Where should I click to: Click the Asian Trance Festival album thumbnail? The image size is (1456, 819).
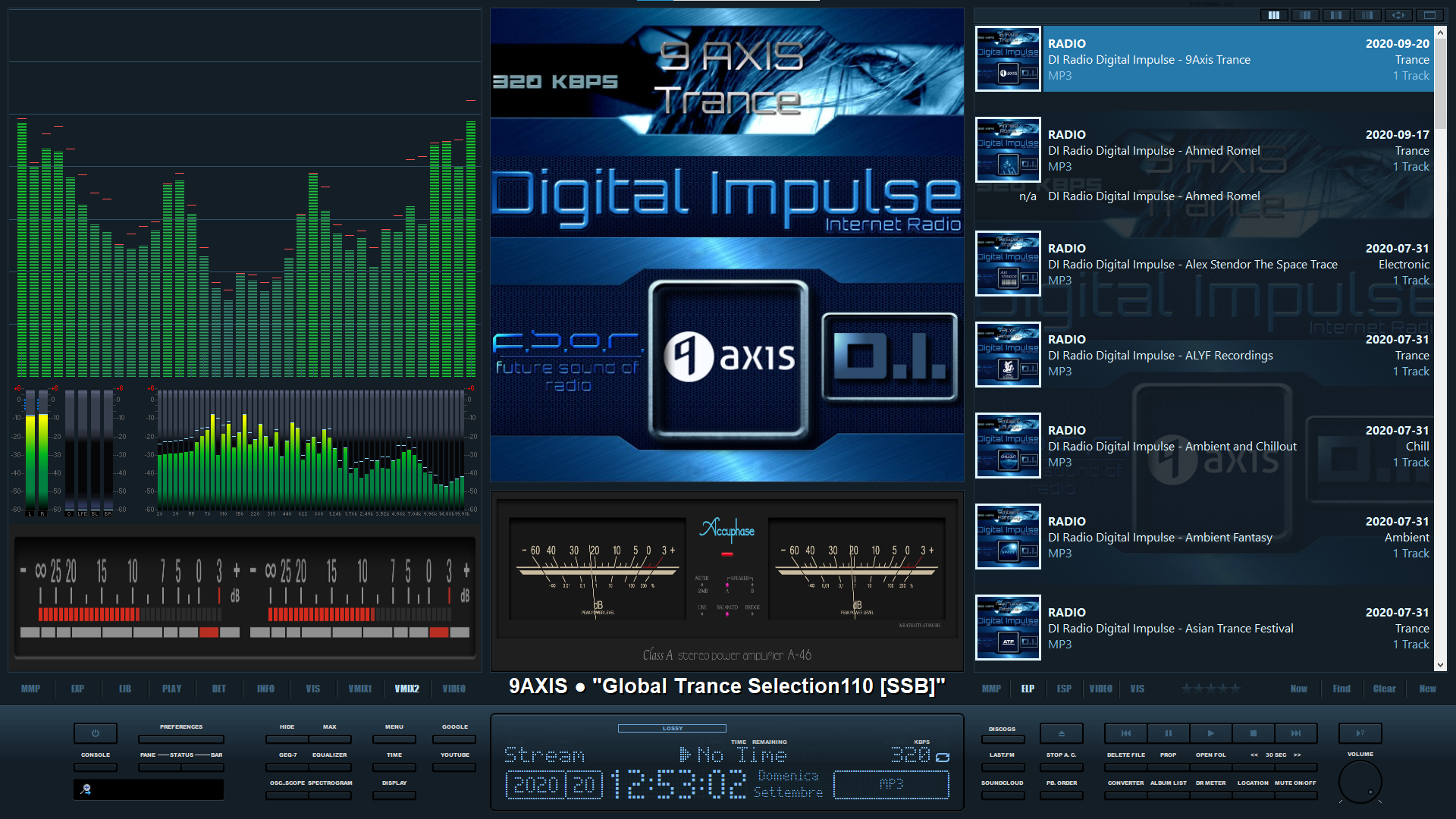(1008, 628)
